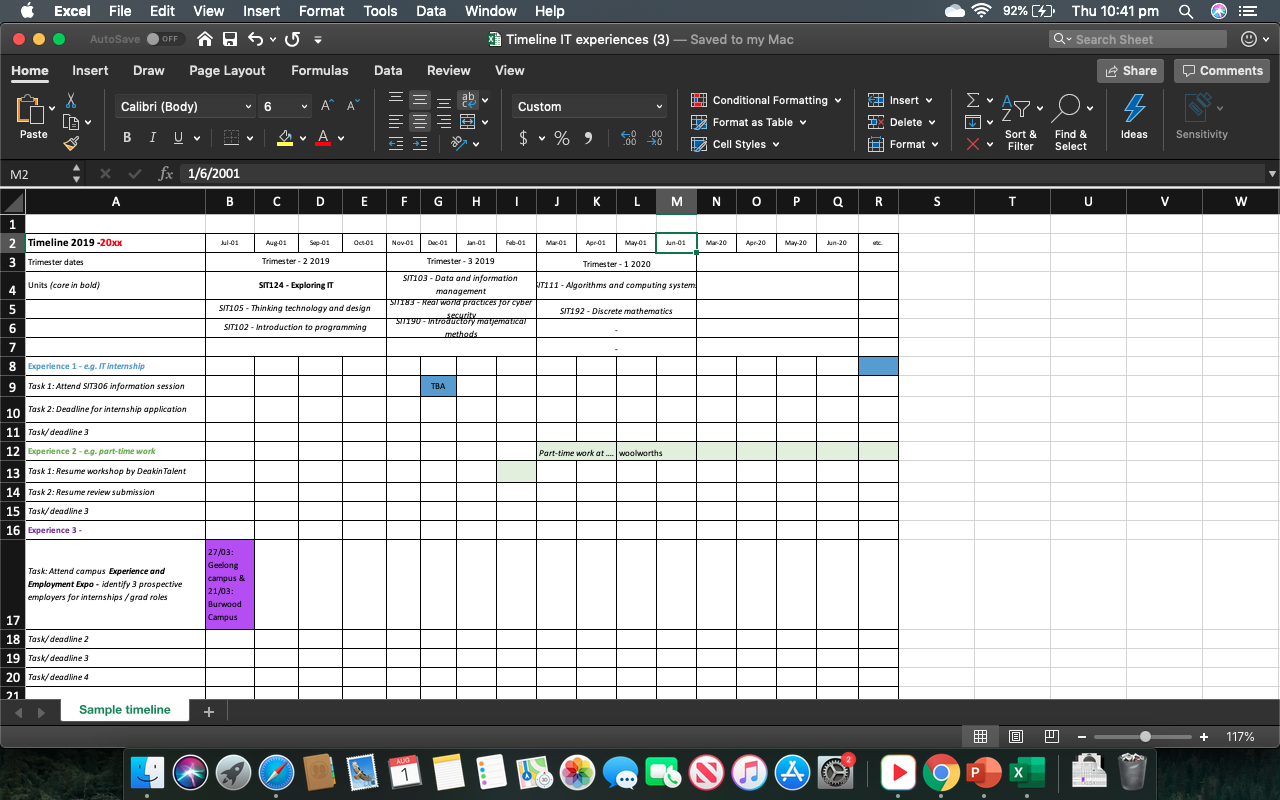Screen dimensions: 1280x800
Task: Switch to the Page Layout tab
Action: [227, 70]
